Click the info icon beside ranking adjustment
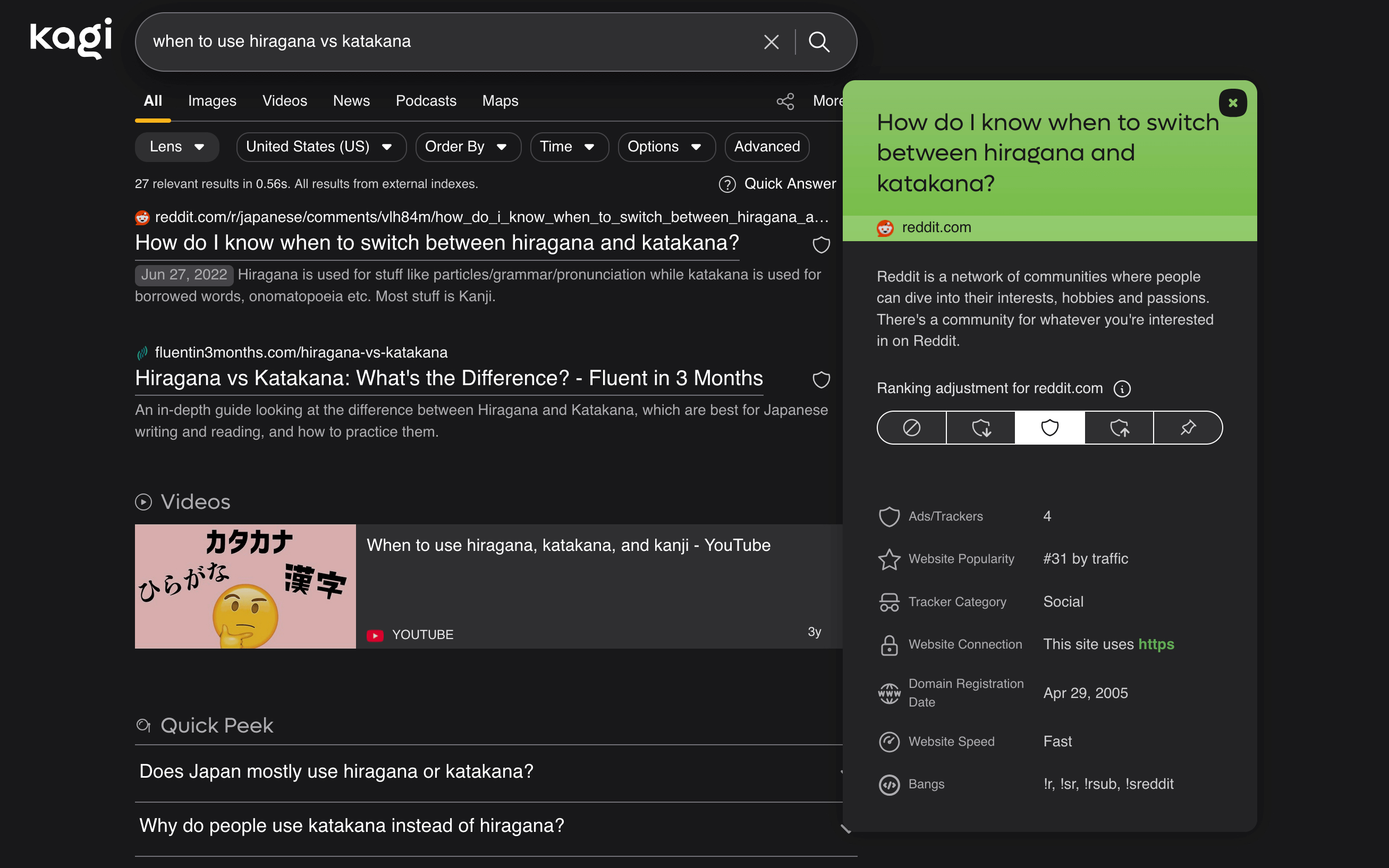Viewport: 1389px width, 868px height. coord(1122,389)
